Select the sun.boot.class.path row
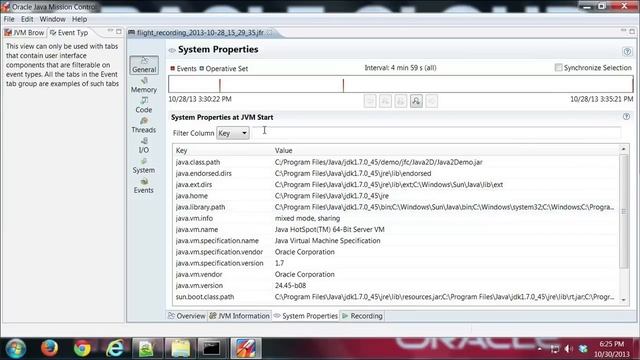Image resolution: width=640 pixels, height=360 pixels. (x=396, y=297)
